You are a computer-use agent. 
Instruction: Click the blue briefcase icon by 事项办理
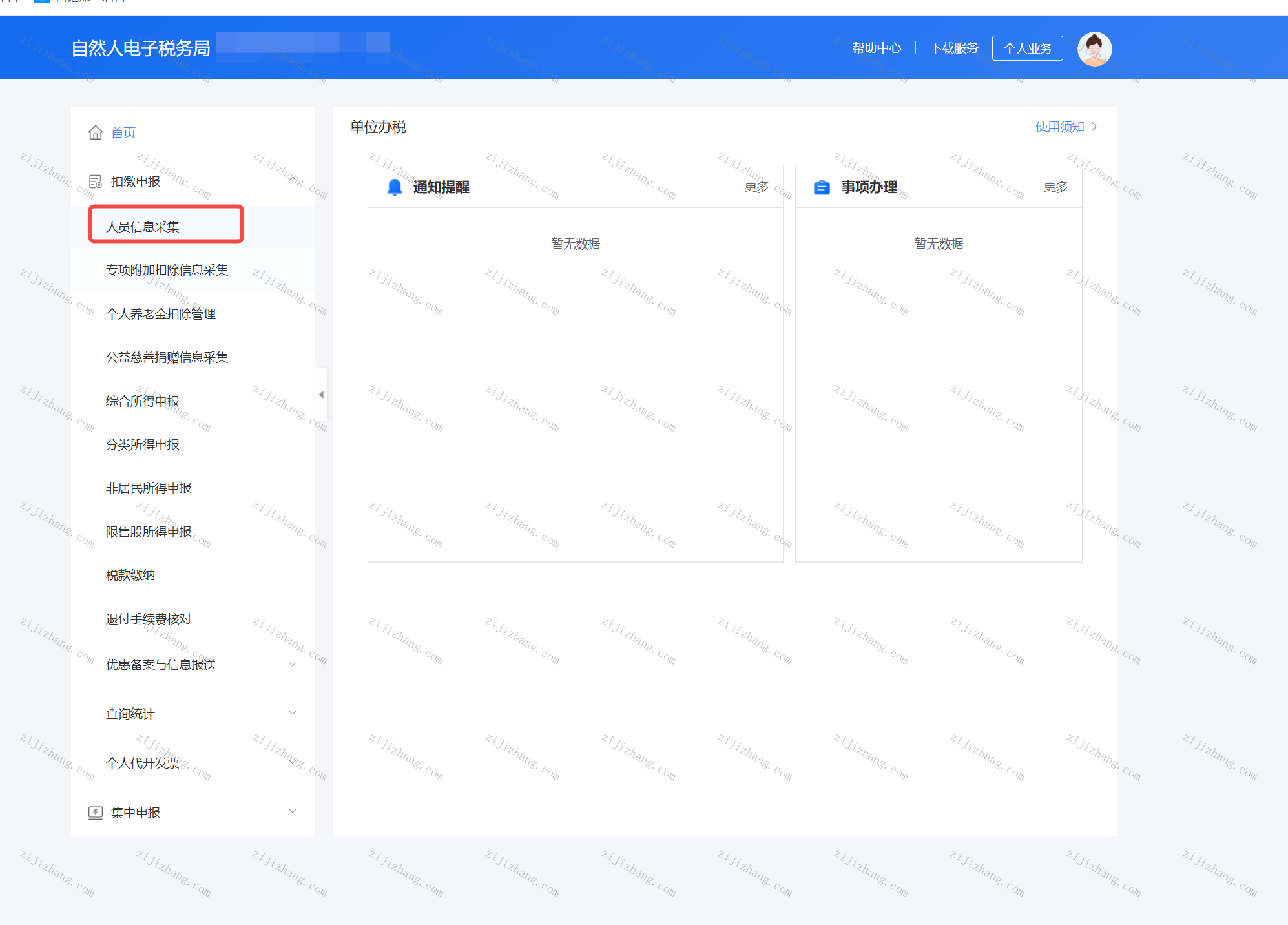point(822,187)
